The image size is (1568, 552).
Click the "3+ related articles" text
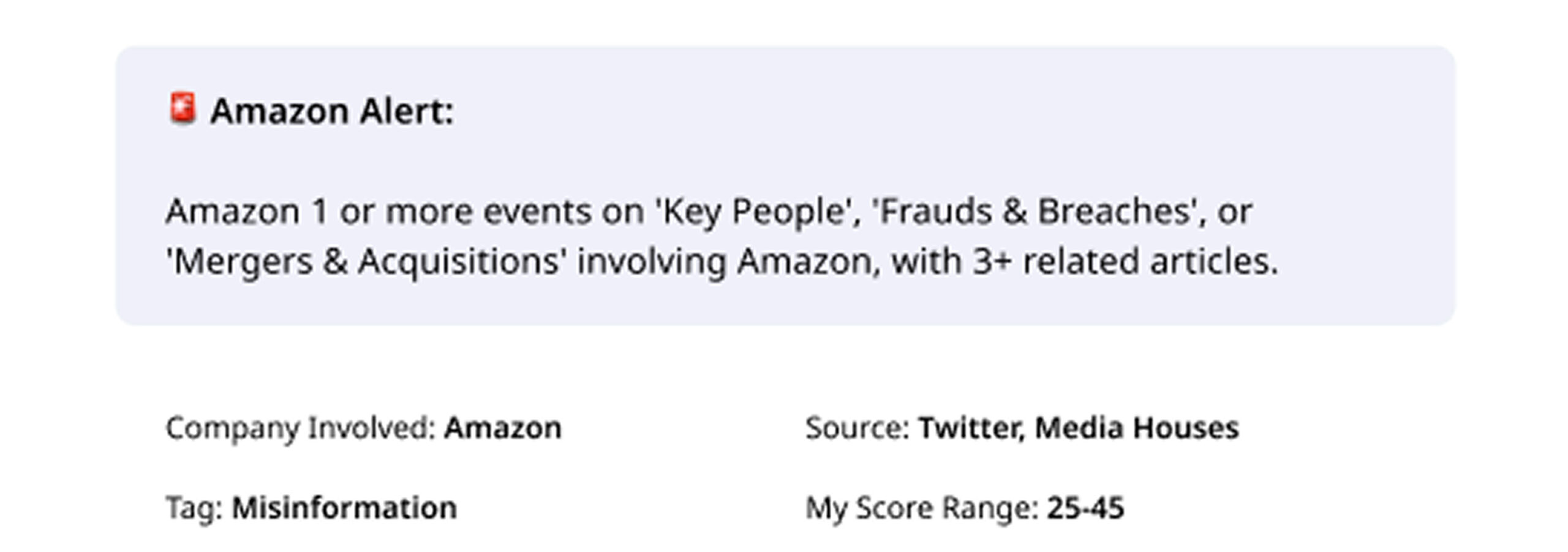click(x=1125, y=262)
